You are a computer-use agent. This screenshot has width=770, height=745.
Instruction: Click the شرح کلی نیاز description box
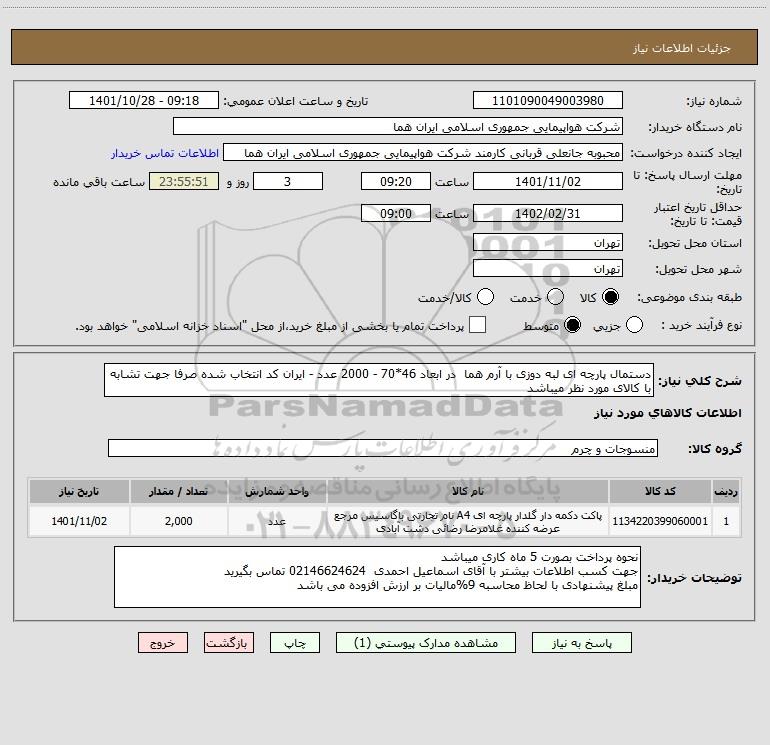tap(379, 380)
